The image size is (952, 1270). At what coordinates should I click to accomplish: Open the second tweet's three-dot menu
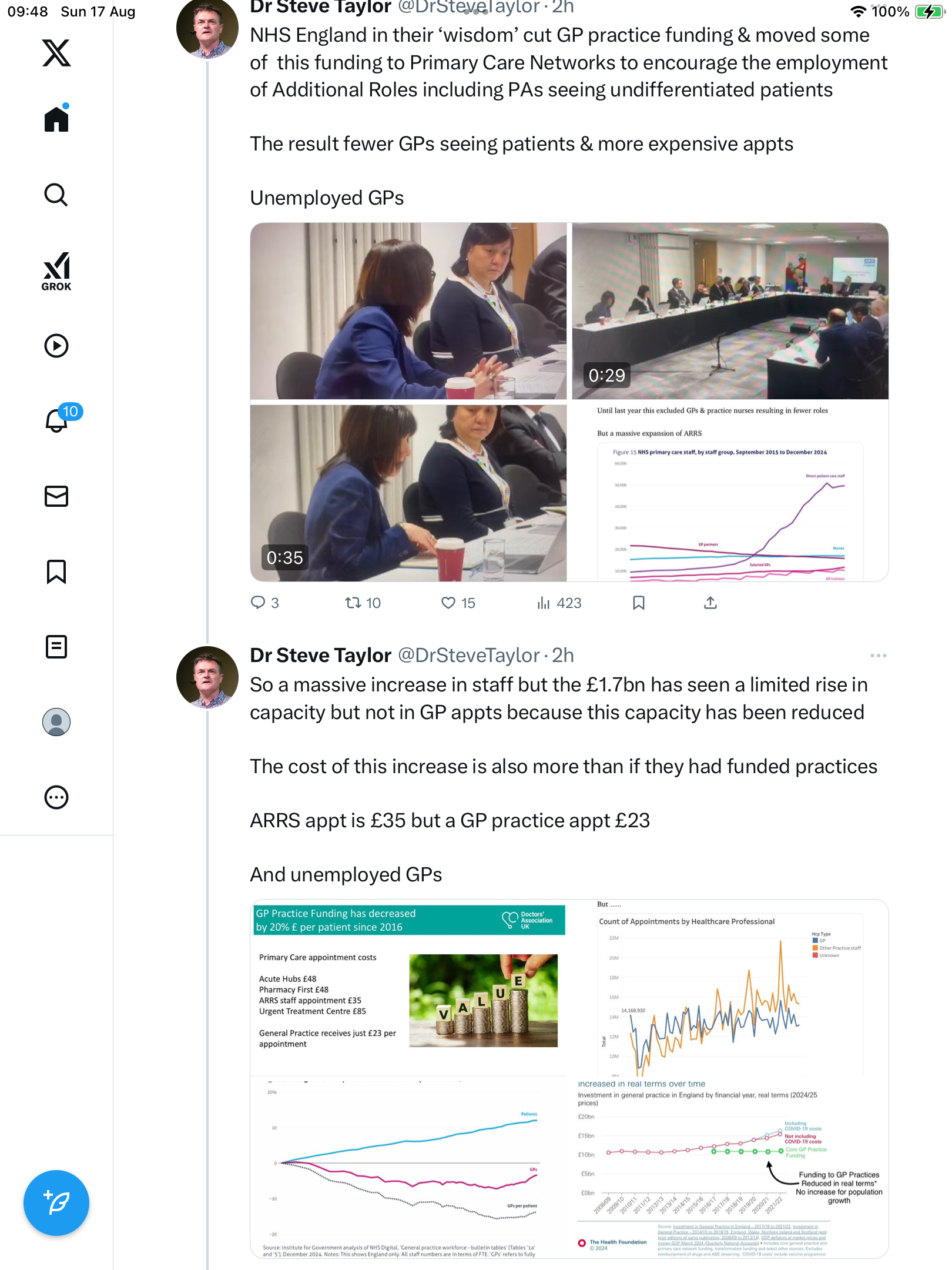pyautogui.click(x=878, y=656)
